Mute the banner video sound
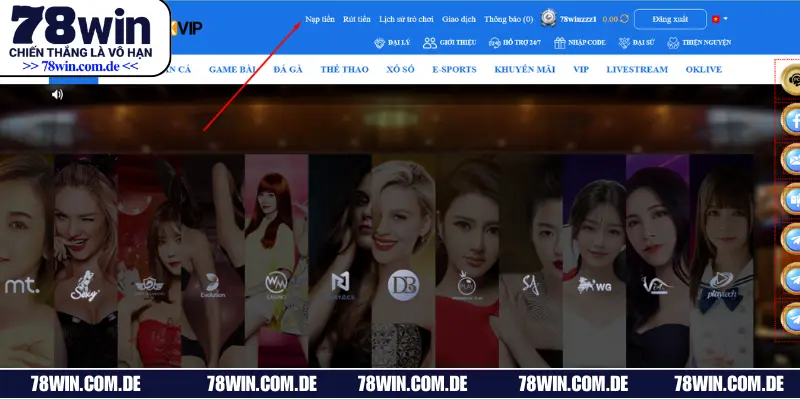This screenshot has height=400, width=800. [x=57, y=94]
